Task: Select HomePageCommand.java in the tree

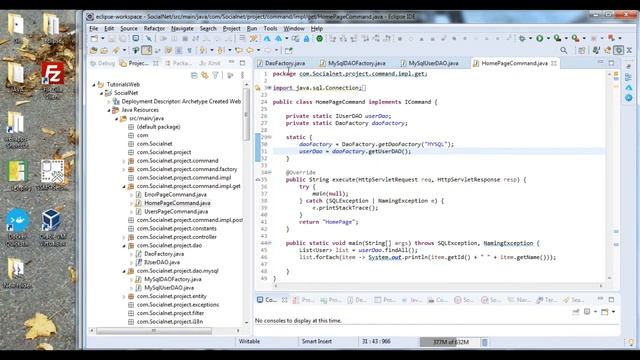Action: click(x=177, y=203)
